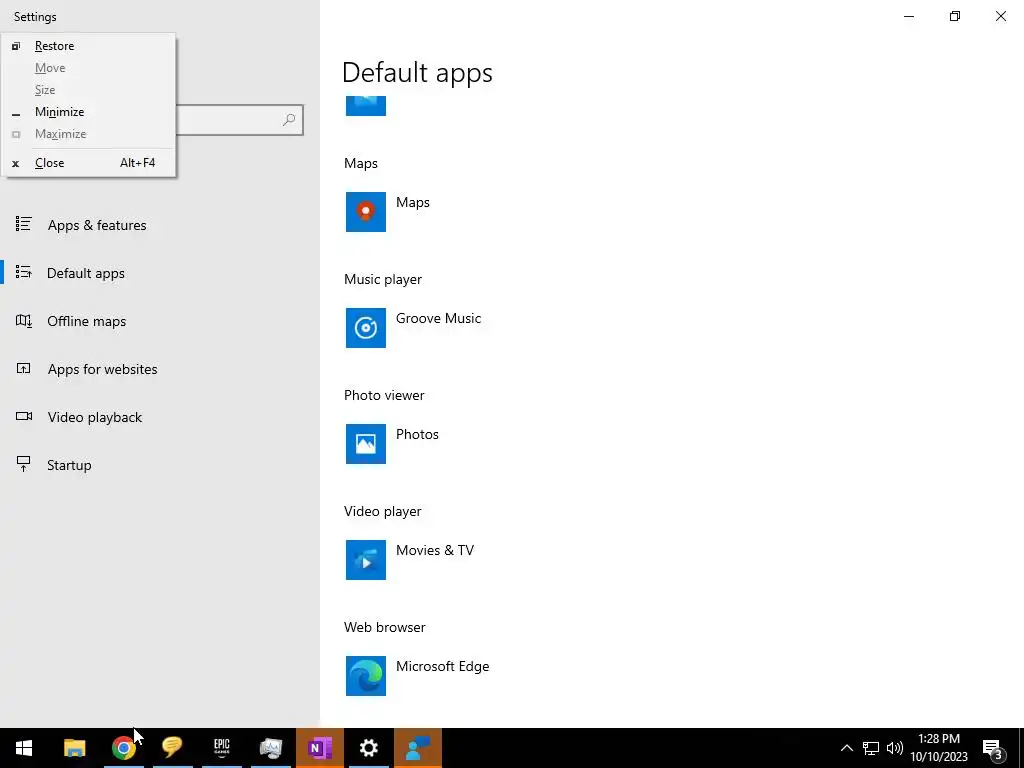Viewport: 1024px width, 768px height.
Task: Change web browser from Microsoft Edge
Action: [442, 667]
